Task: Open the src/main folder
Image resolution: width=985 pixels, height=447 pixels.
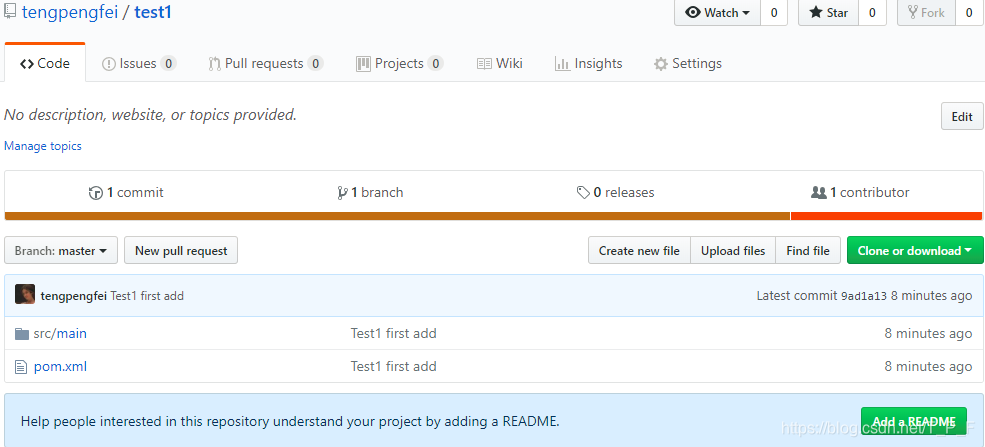Action: tap(60, 333)
